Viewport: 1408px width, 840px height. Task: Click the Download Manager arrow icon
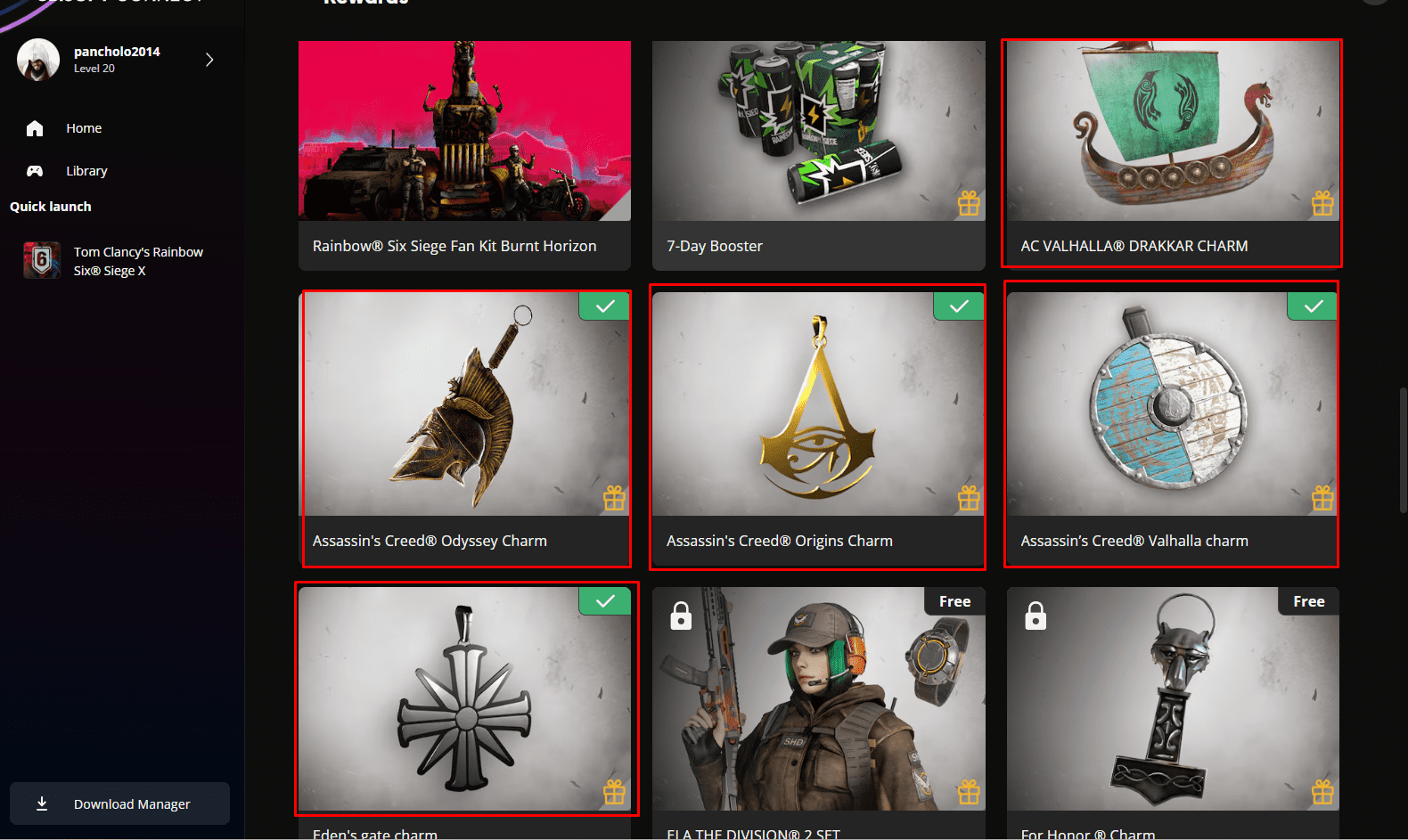(x=42, y=803)
